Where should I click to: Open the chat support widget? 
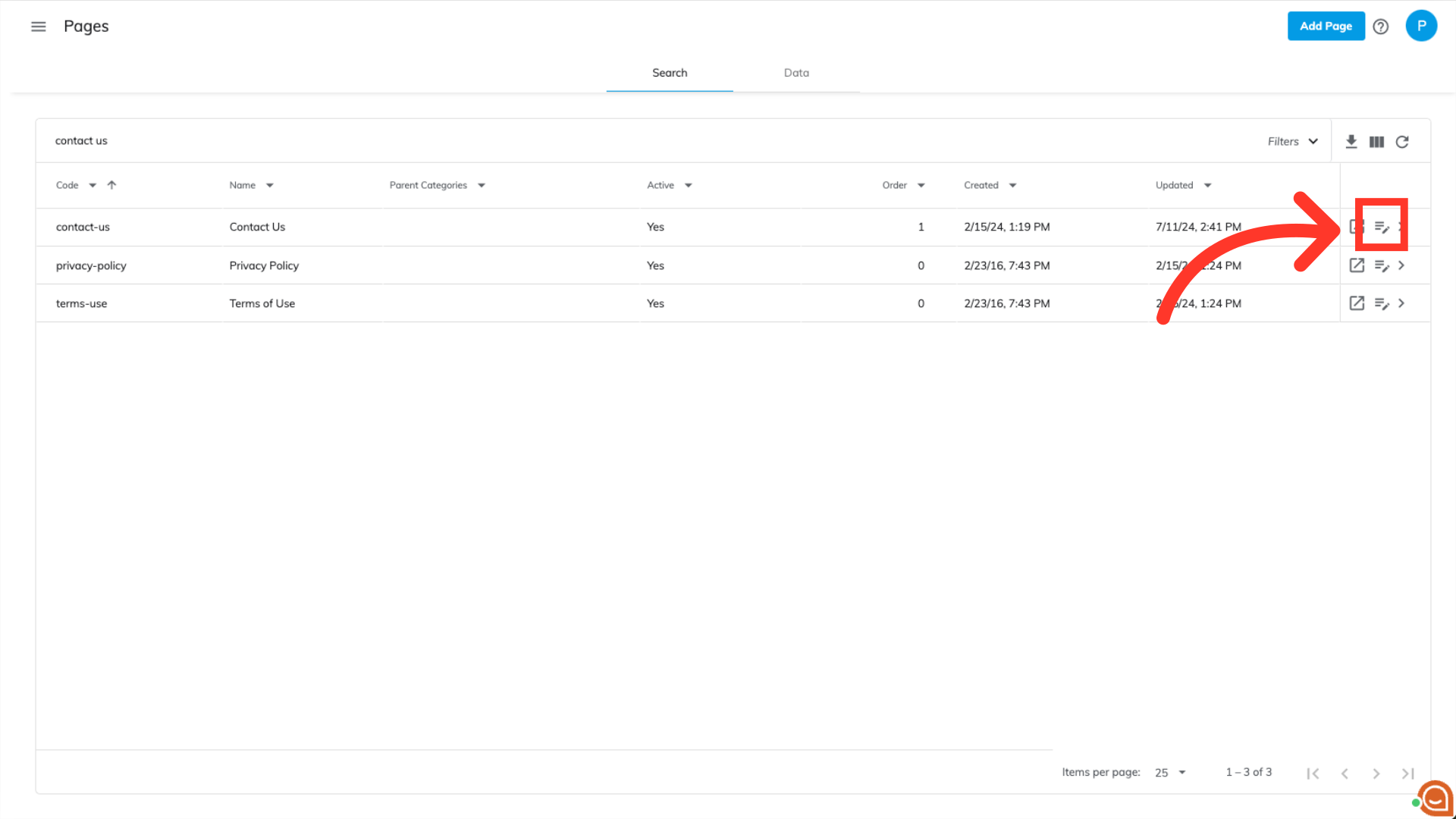coord(1435,798)
